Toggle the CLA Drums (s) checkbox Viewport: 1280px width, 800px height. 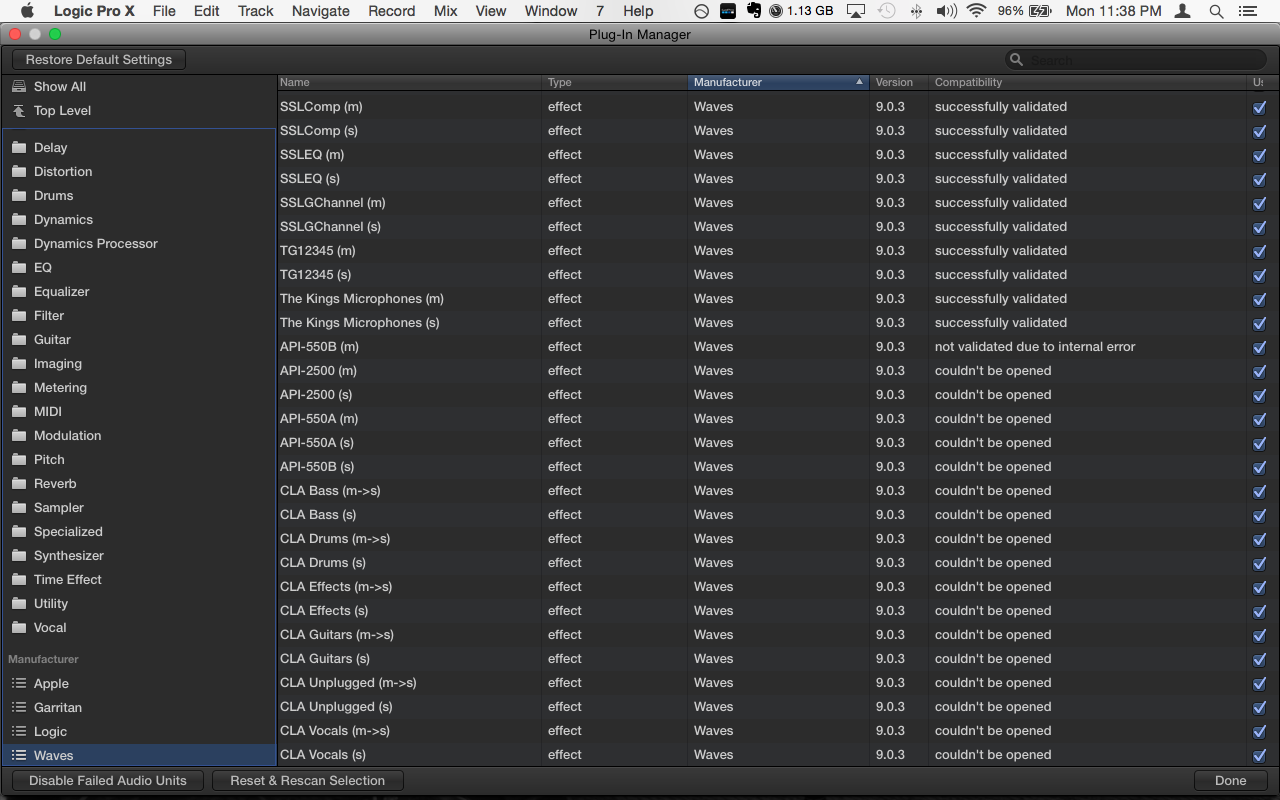[1259, 563]
